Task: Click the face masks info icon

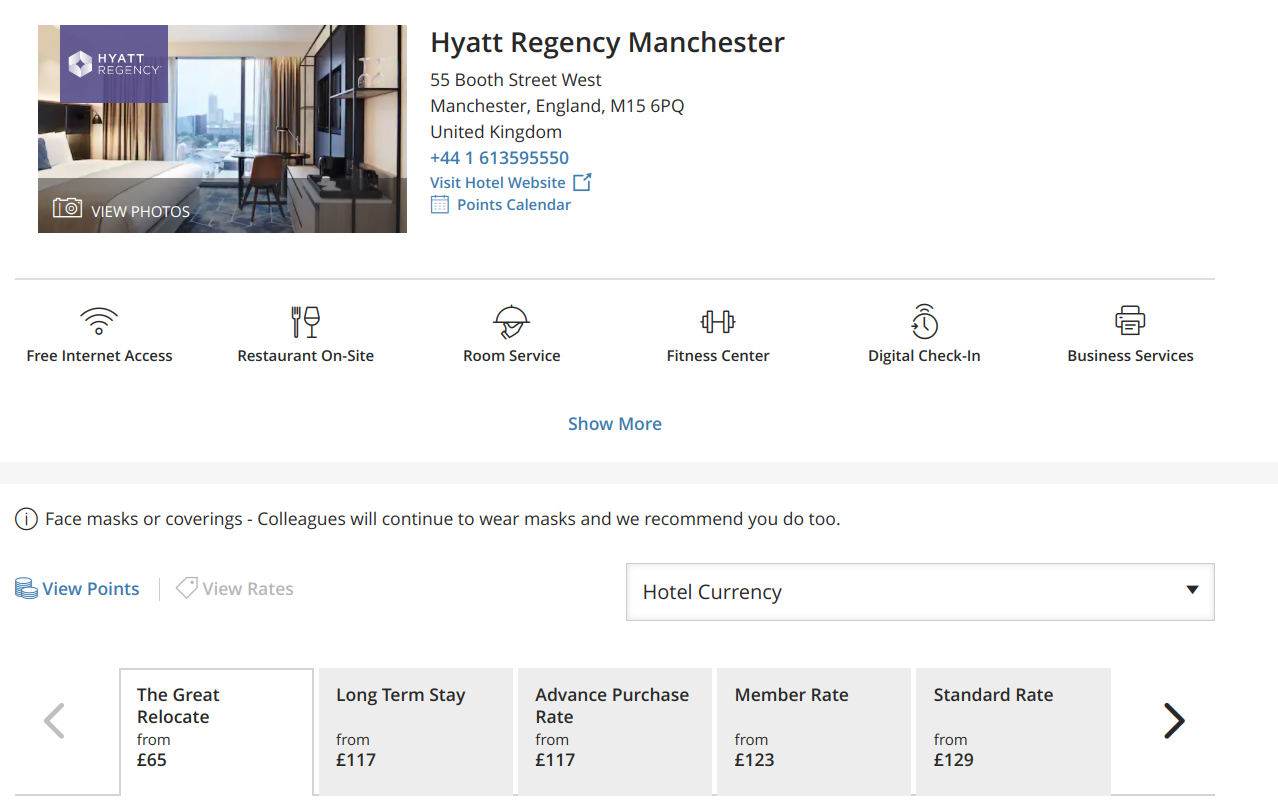Action: pos(27,519)
